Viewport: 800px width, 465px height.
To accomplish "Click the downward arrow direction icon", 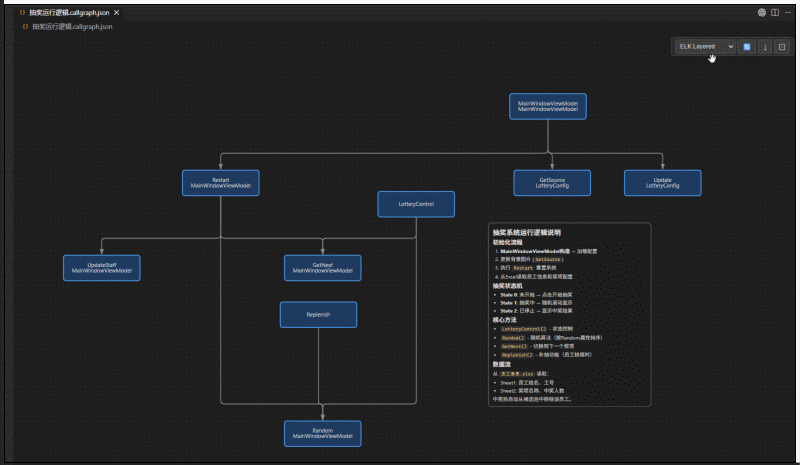I will 765,47.
